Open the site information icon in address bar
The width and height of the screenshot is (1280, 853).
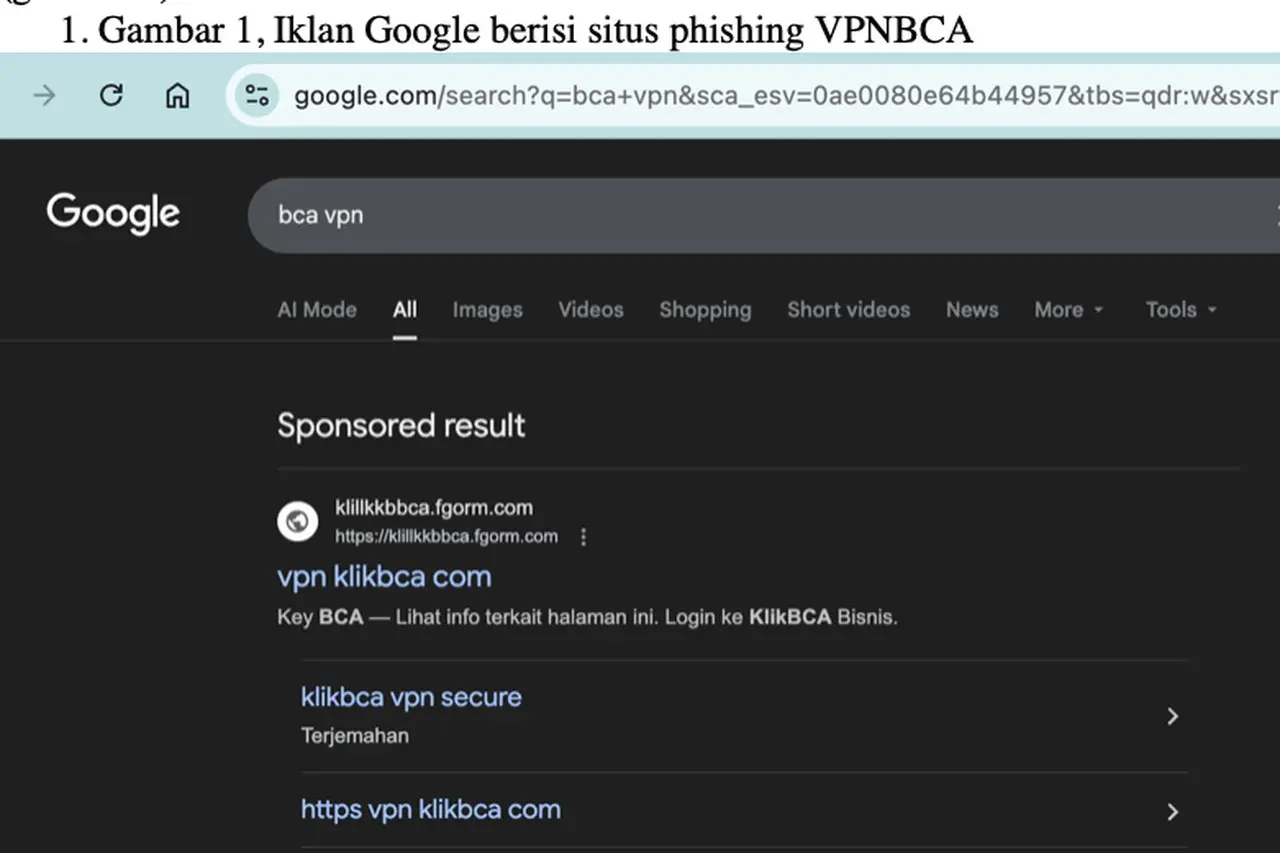257,95
